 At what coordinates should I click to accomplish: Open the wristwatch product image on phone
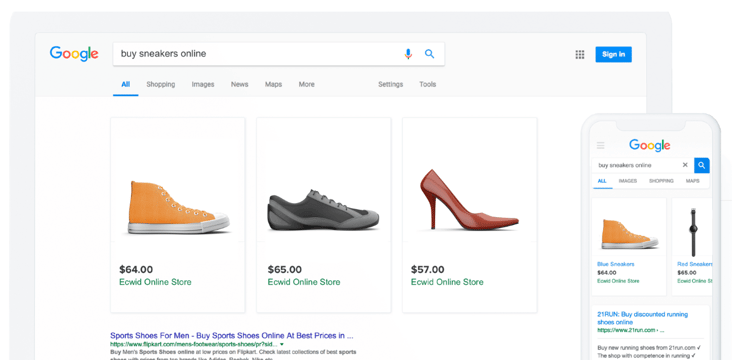(693, 232)
